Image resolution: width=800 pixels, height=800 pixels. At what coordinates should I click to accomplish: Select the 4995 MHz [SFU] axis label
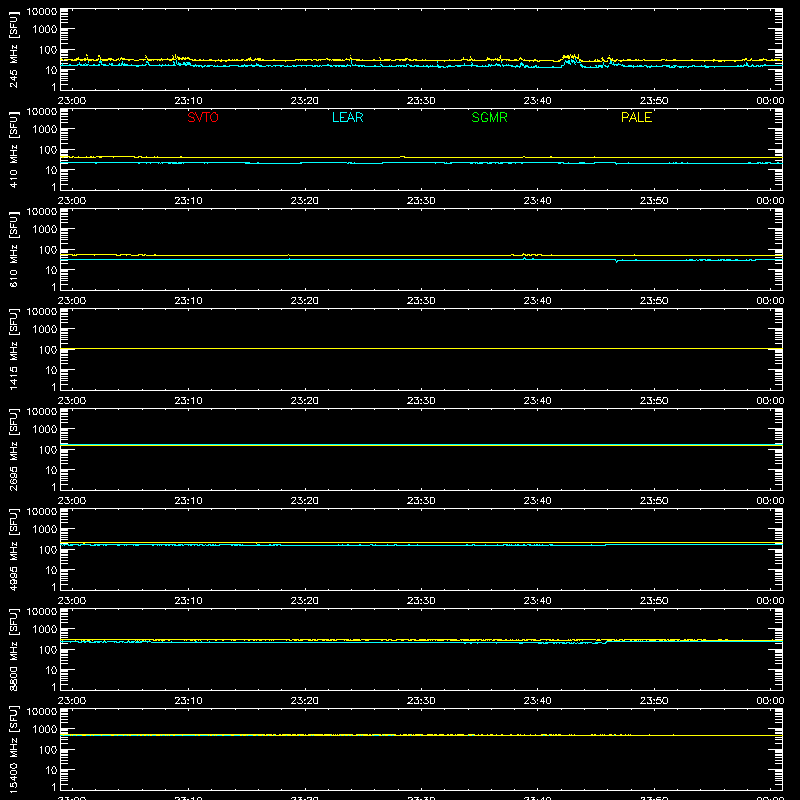(x=14, y=549)
